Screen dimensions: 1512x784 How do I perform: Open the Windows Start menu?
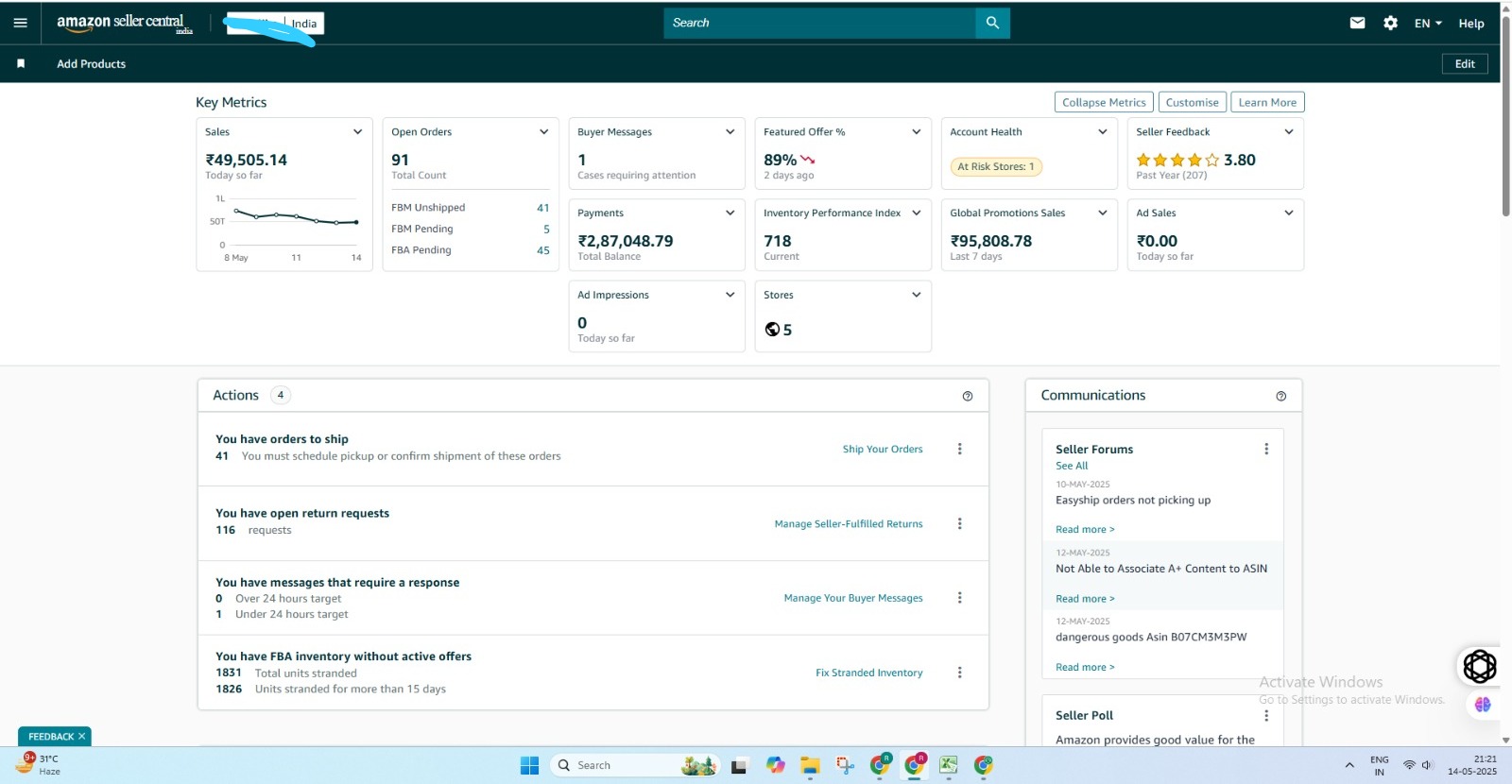pos(529,765)
